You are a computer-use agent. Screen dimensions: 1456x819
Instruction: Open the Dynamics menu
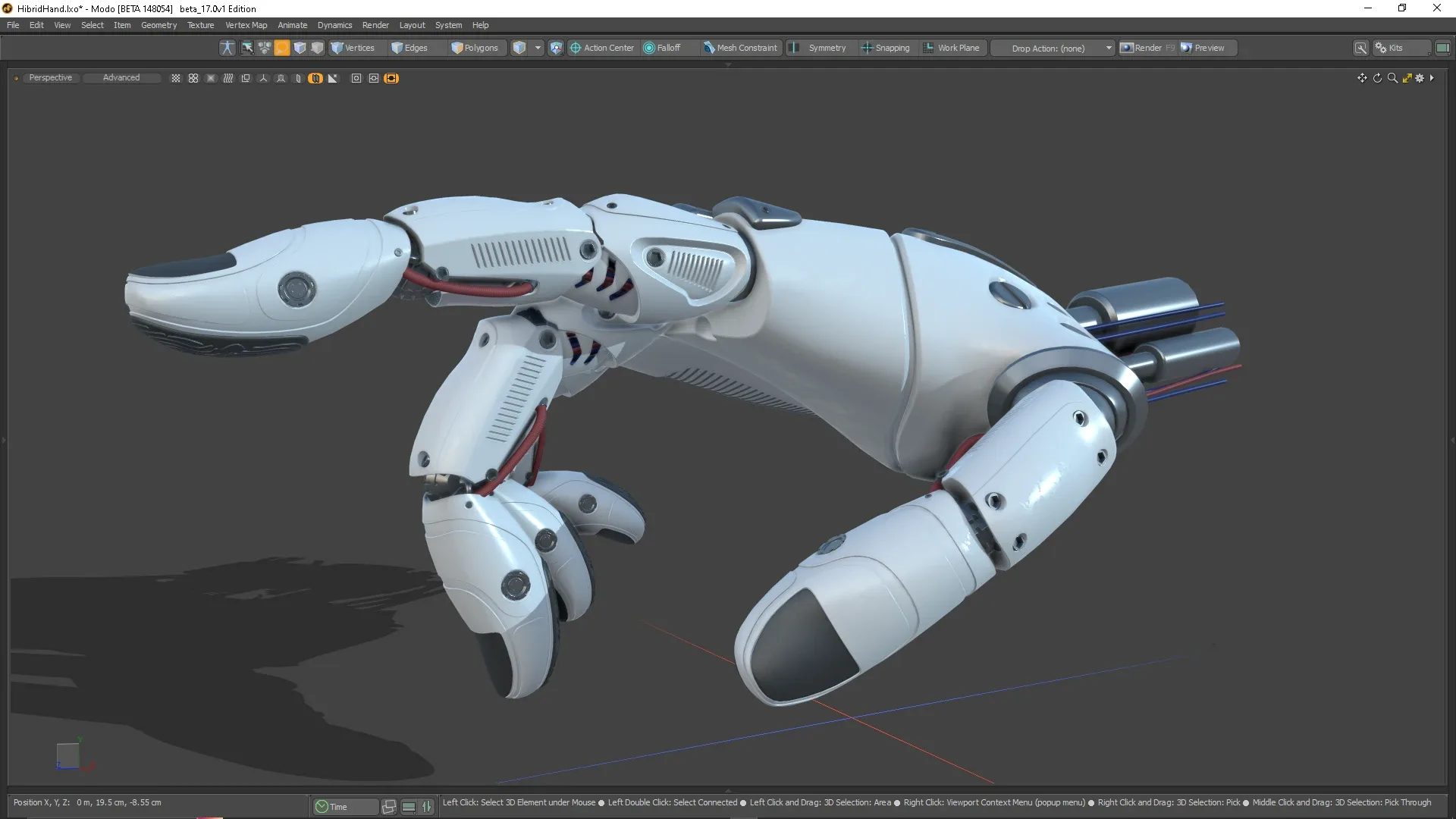(334, 25)
